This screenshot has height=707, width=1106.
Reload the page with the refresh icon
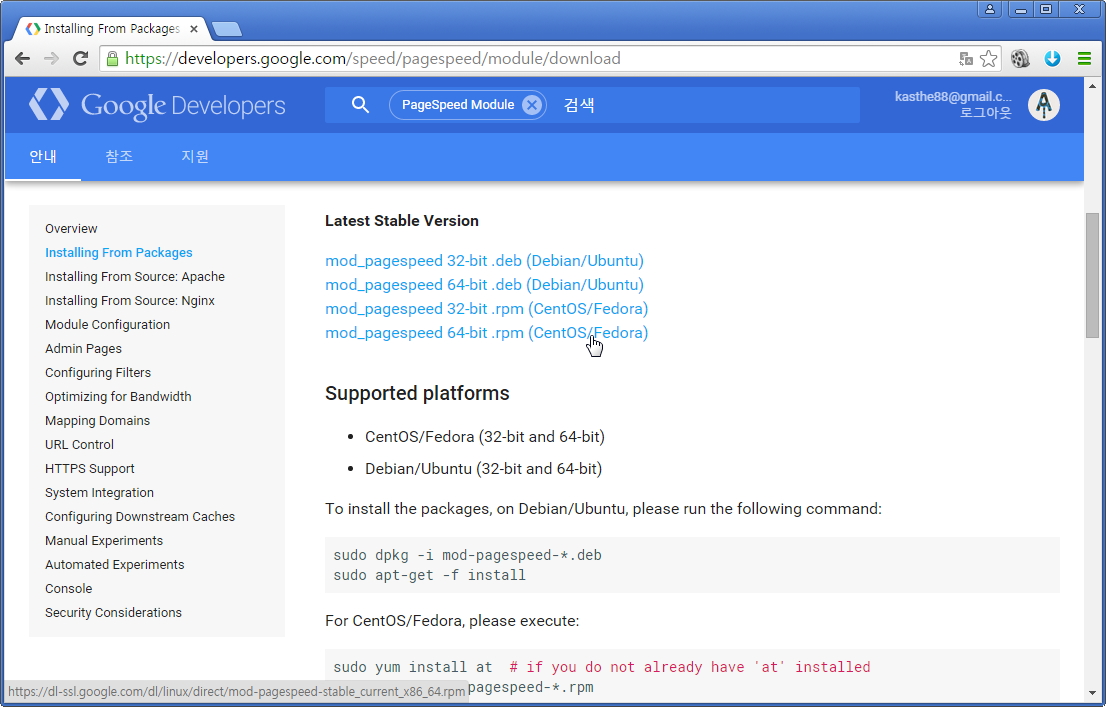pyautogui.click(x=80, y=59)
